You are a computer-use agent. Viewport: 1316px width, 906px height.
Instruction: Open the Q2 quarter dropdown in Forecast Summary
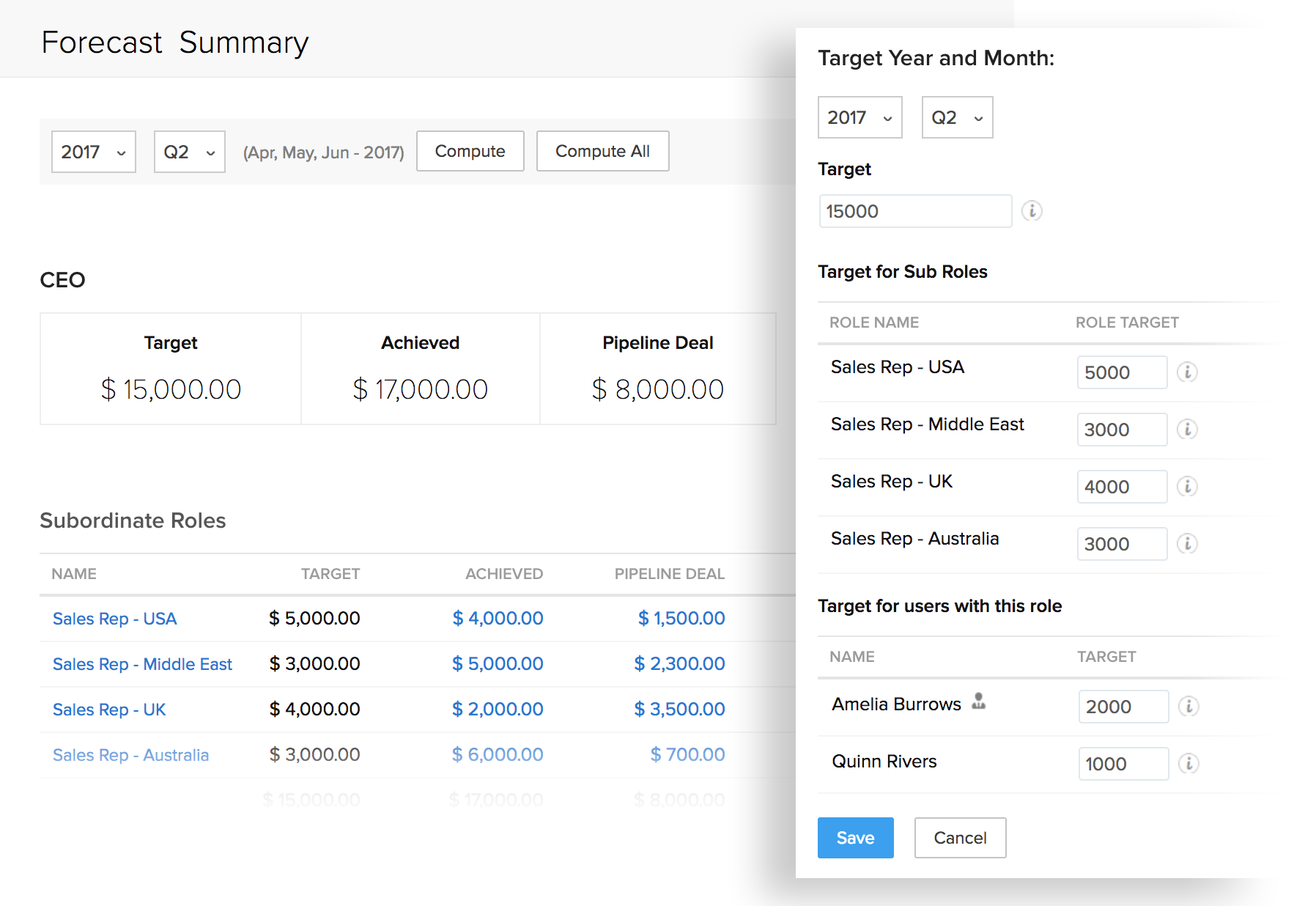[189, 152]
